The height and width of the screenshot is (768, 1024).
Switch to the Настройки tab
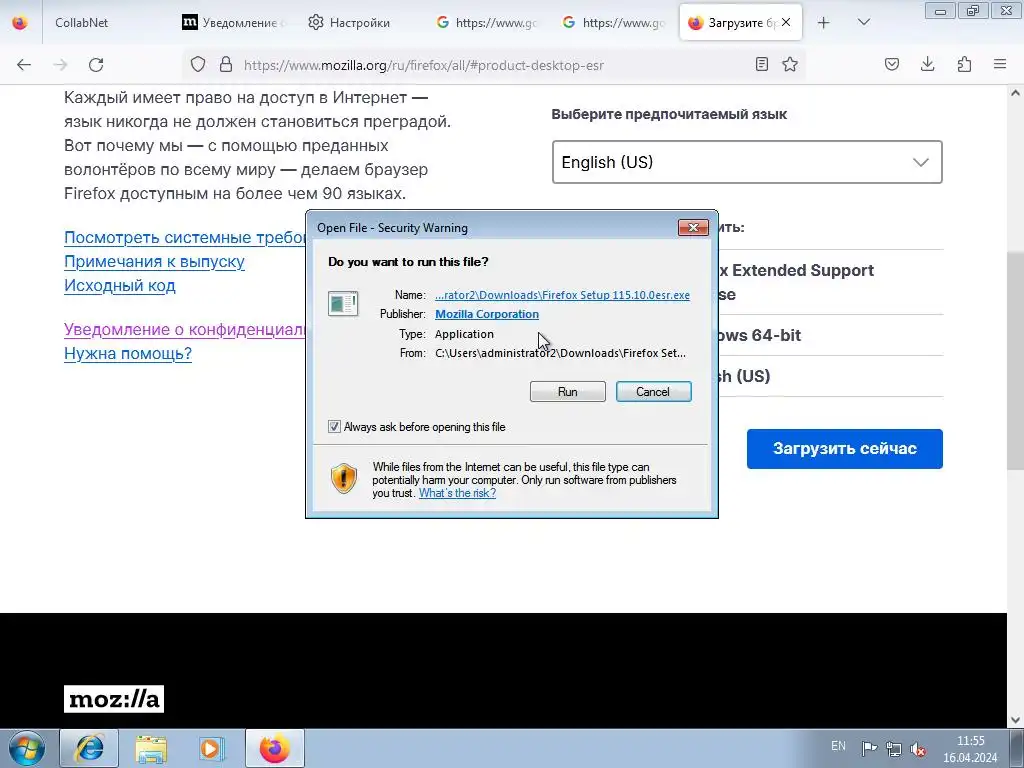(x=360, y=23)
